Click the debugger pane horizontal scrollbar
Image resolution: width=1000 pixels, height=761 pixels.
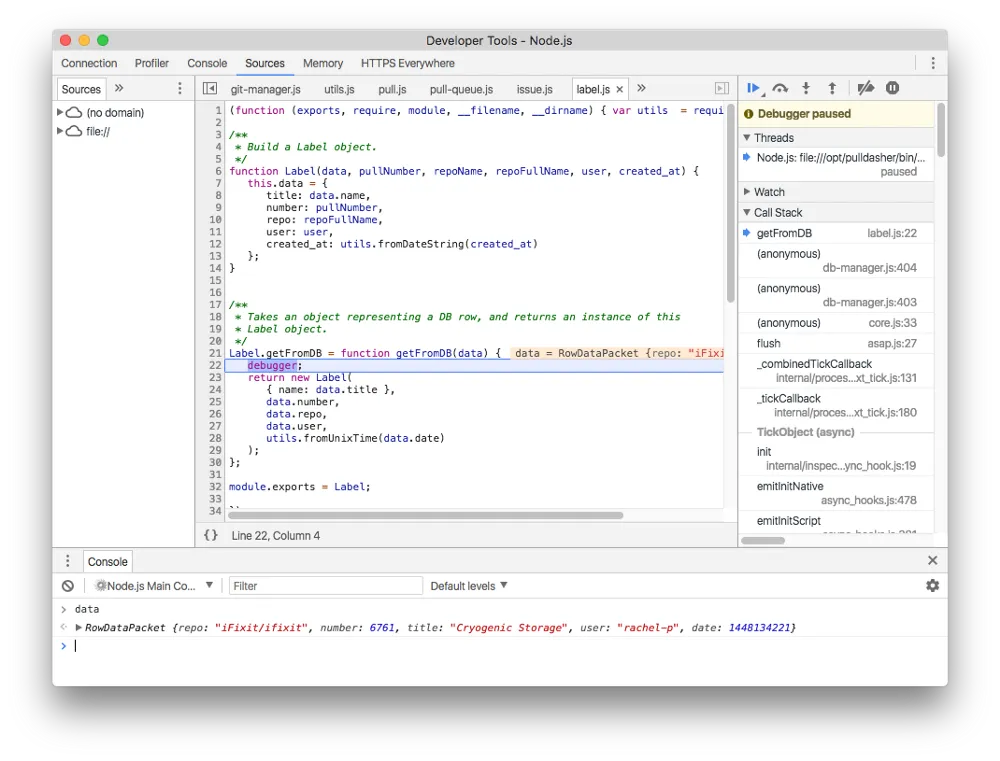[763, 540]
